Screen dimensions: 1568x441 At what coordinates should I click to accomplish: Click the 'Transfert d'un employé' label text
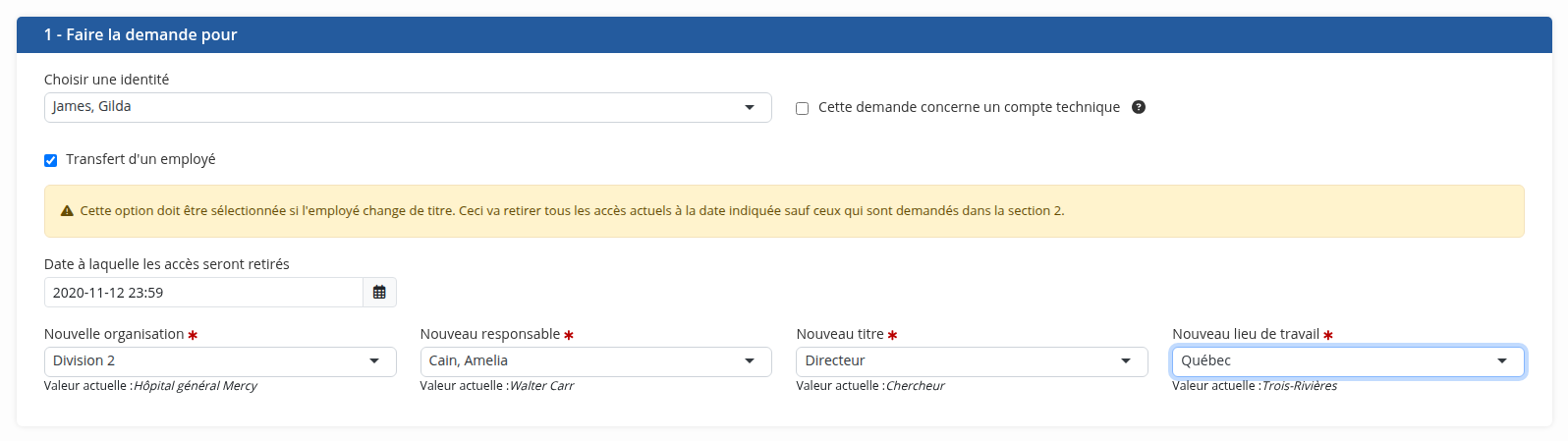(x=140, y=159)
